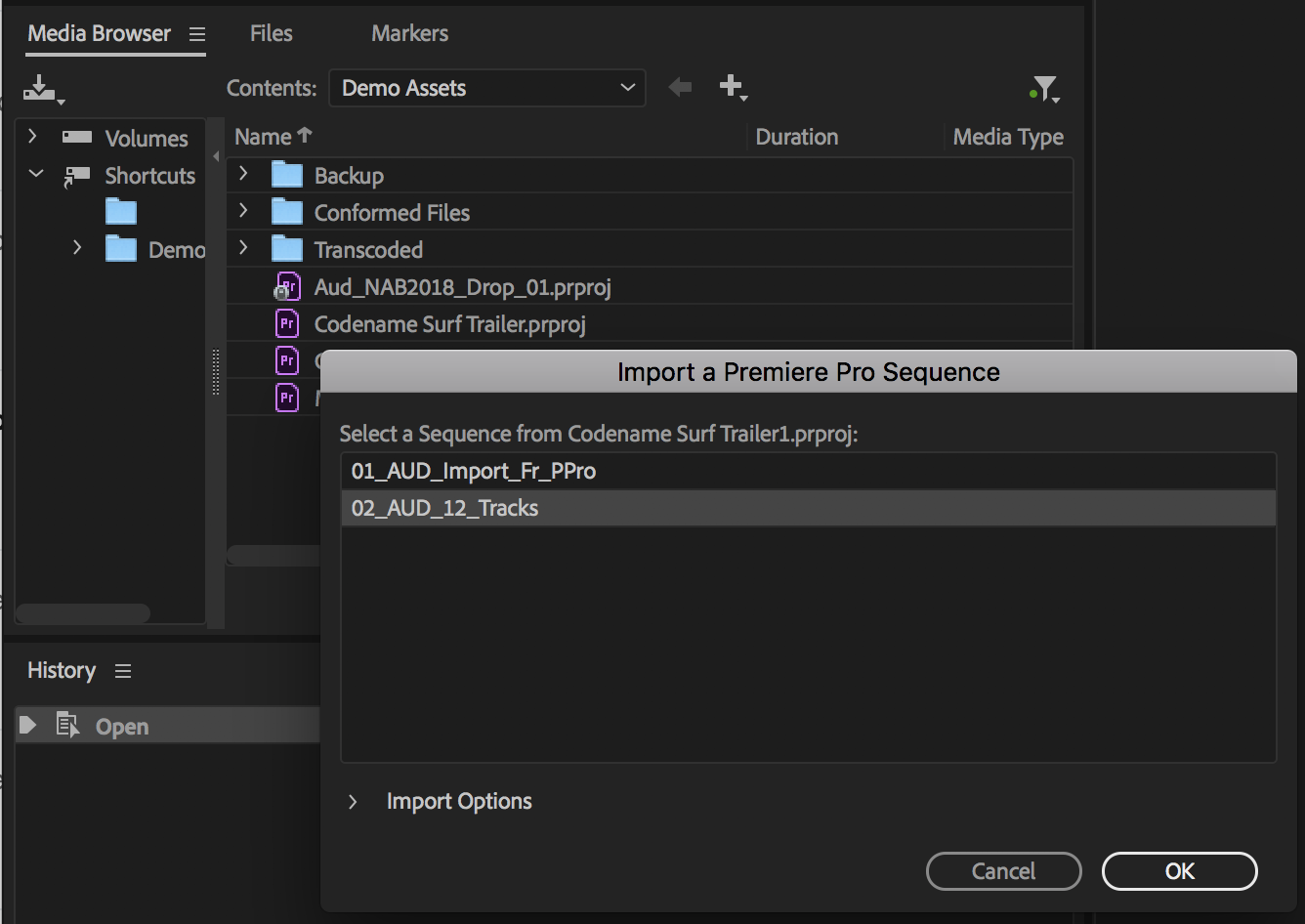
Task: Expand the Import Options section
Action: coord(354,802)
